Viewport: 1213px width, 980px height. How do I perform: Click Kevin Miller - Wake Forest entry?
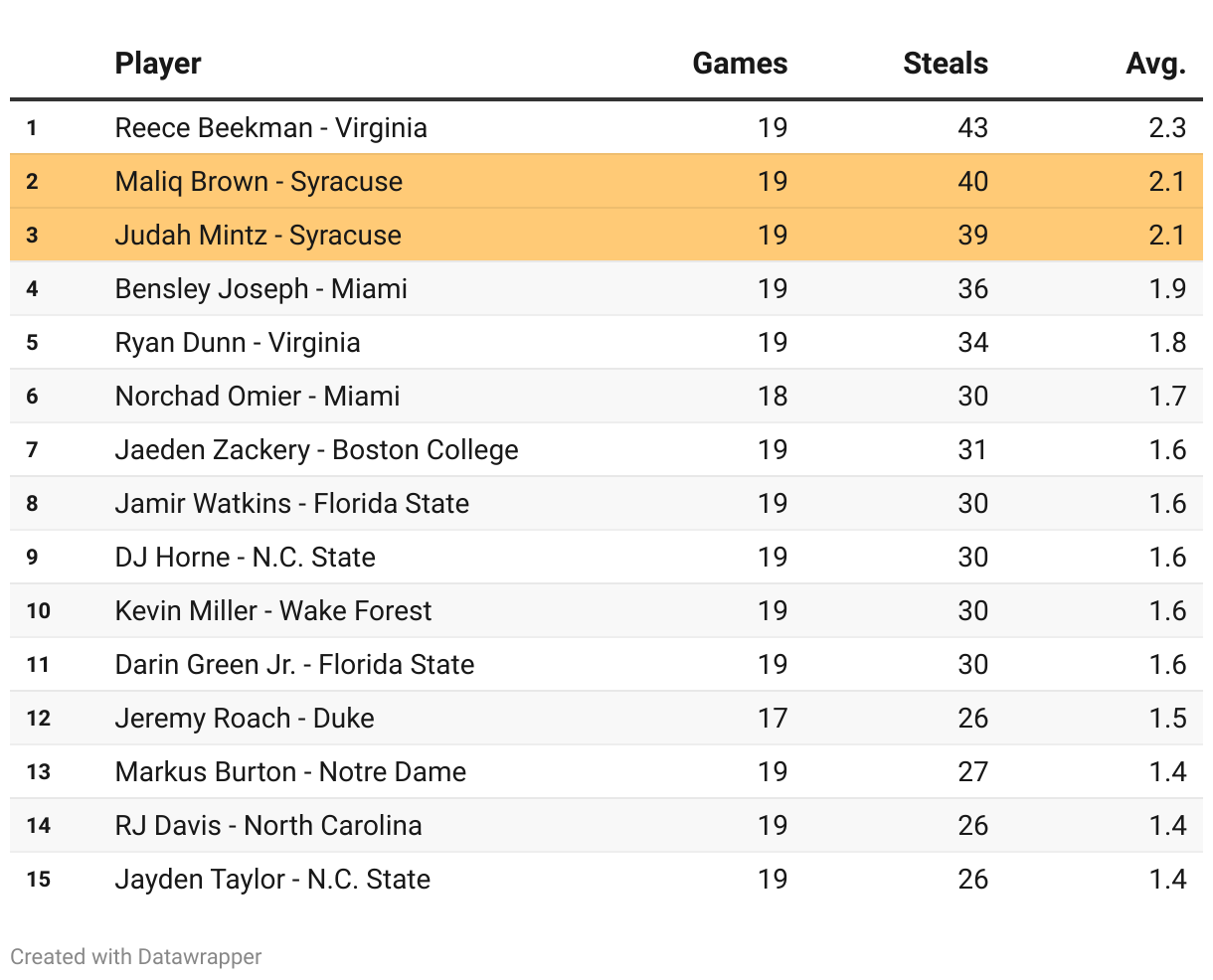pos(273,611)
